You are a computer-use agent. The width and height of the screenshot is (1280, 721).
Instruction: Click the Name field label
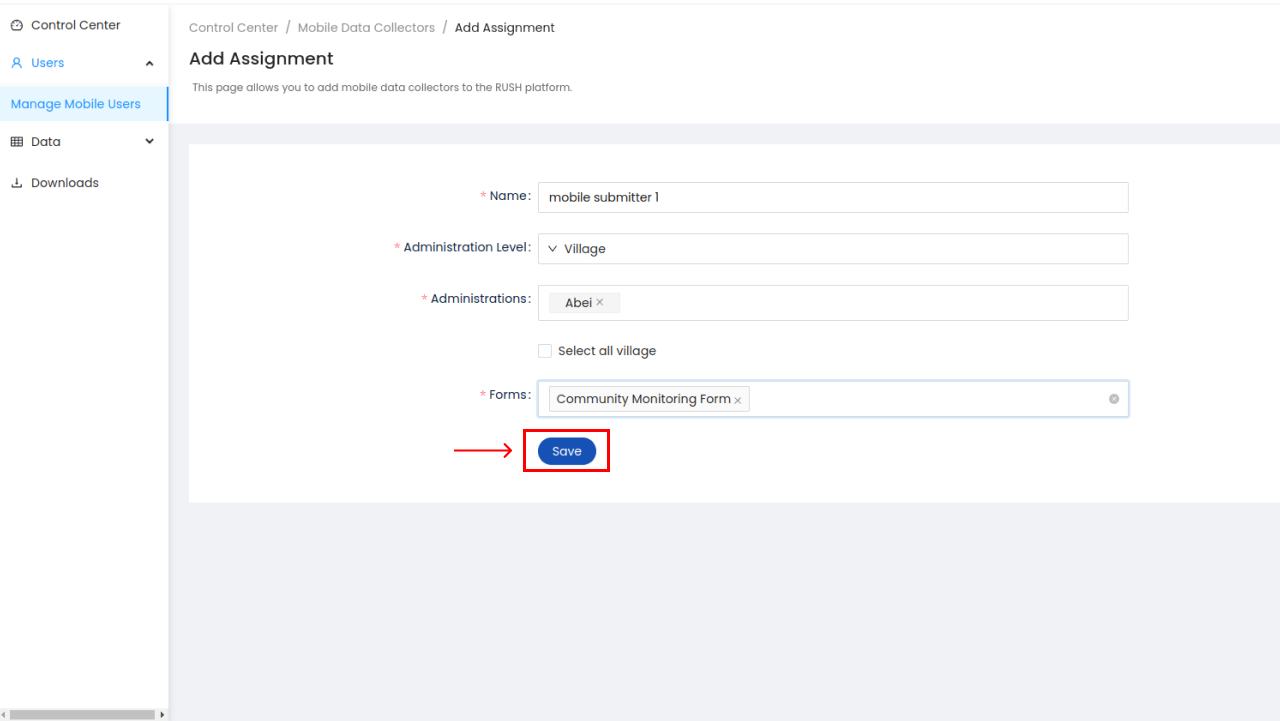pyautogui.click(x=509, y=196)
